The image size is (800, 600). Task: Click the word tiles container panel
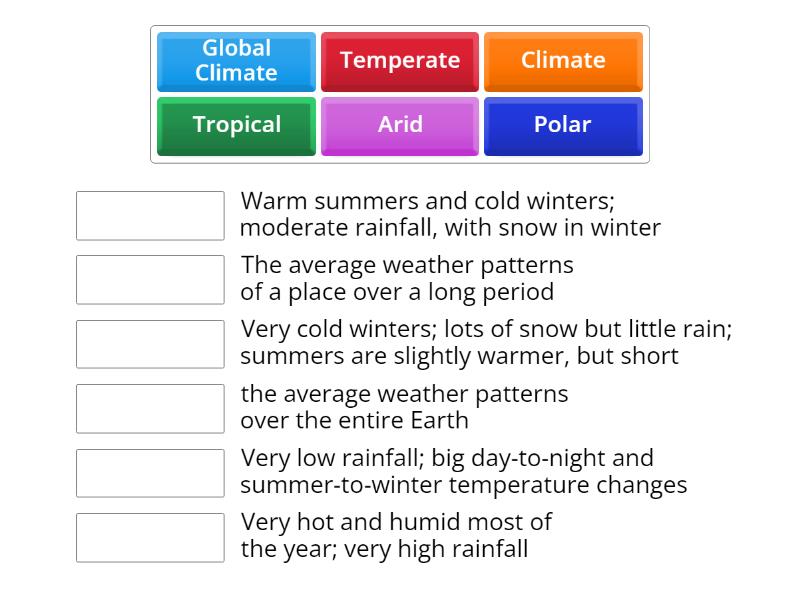tap(400, 93)
